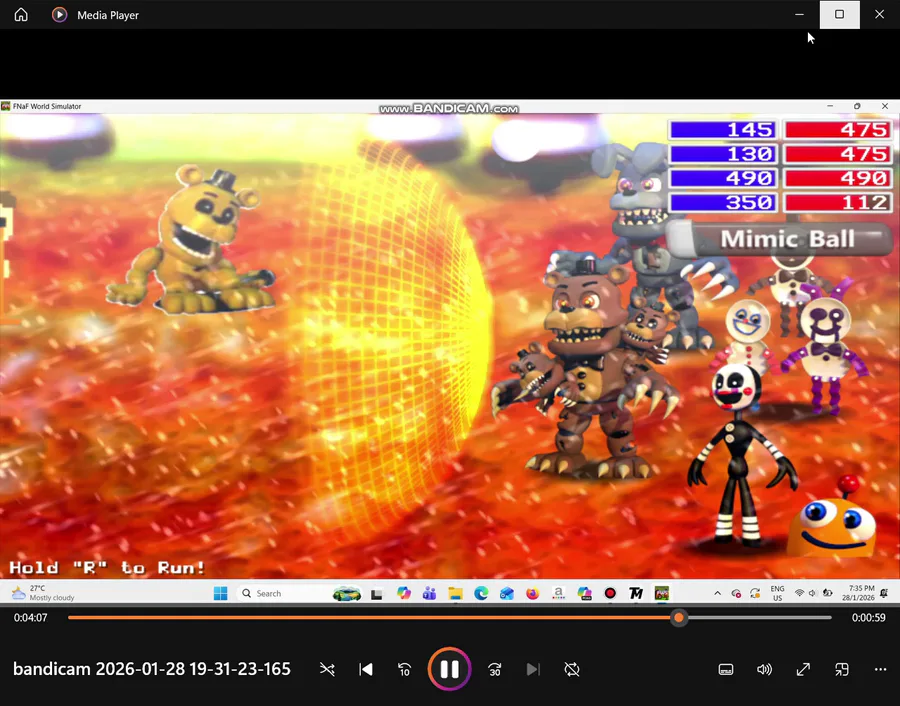
Task: Open the more options menu
Action: [x=880, y=669]
